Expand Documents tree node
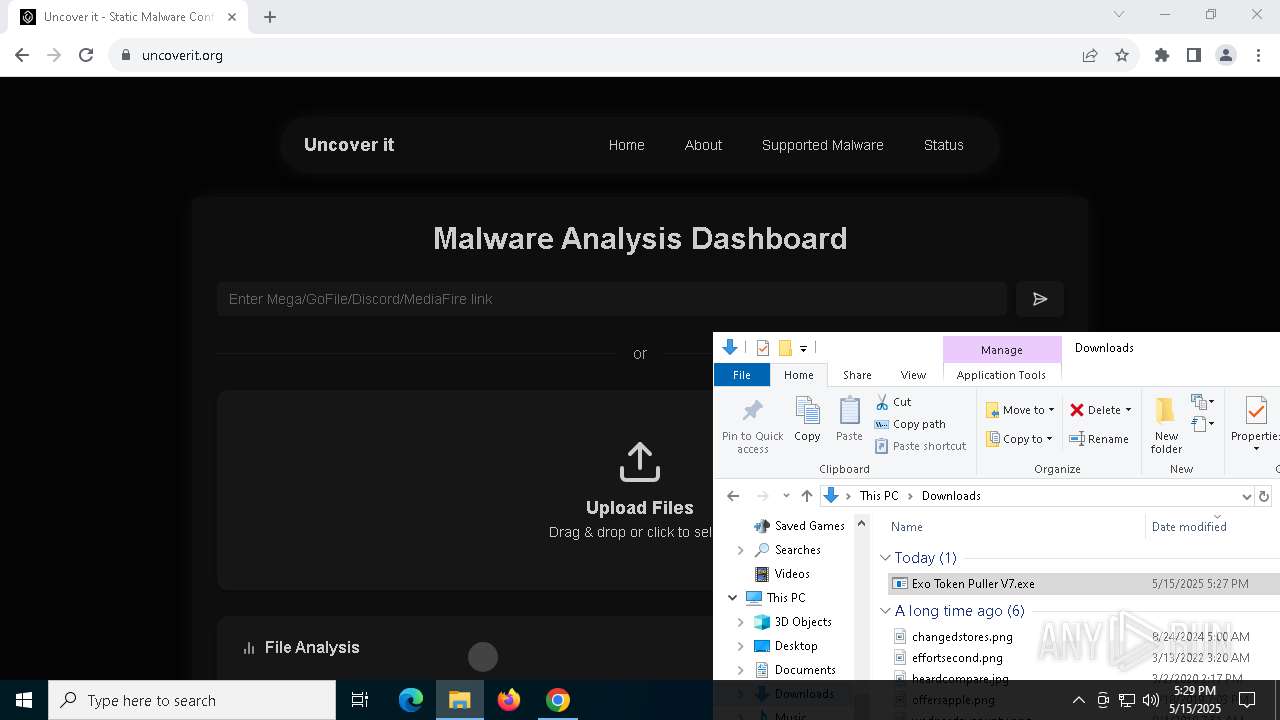The width and height of the screenshot is (1280, 720). [741, 670]
